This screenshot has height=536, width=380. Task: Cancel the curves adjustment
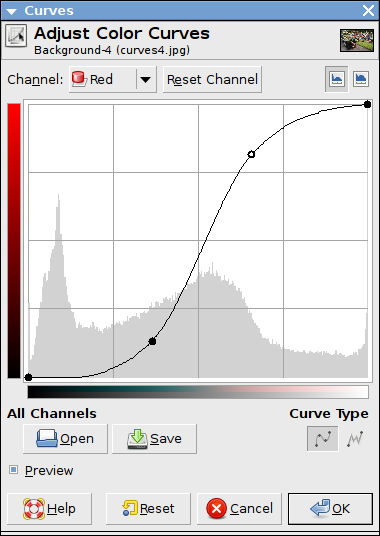[x=239, y=509]
